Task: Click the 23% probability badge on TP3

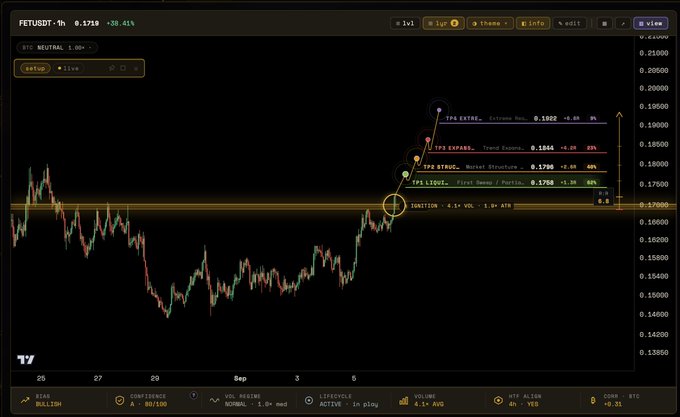Action: pyautogui.click(x=592, y=148)
